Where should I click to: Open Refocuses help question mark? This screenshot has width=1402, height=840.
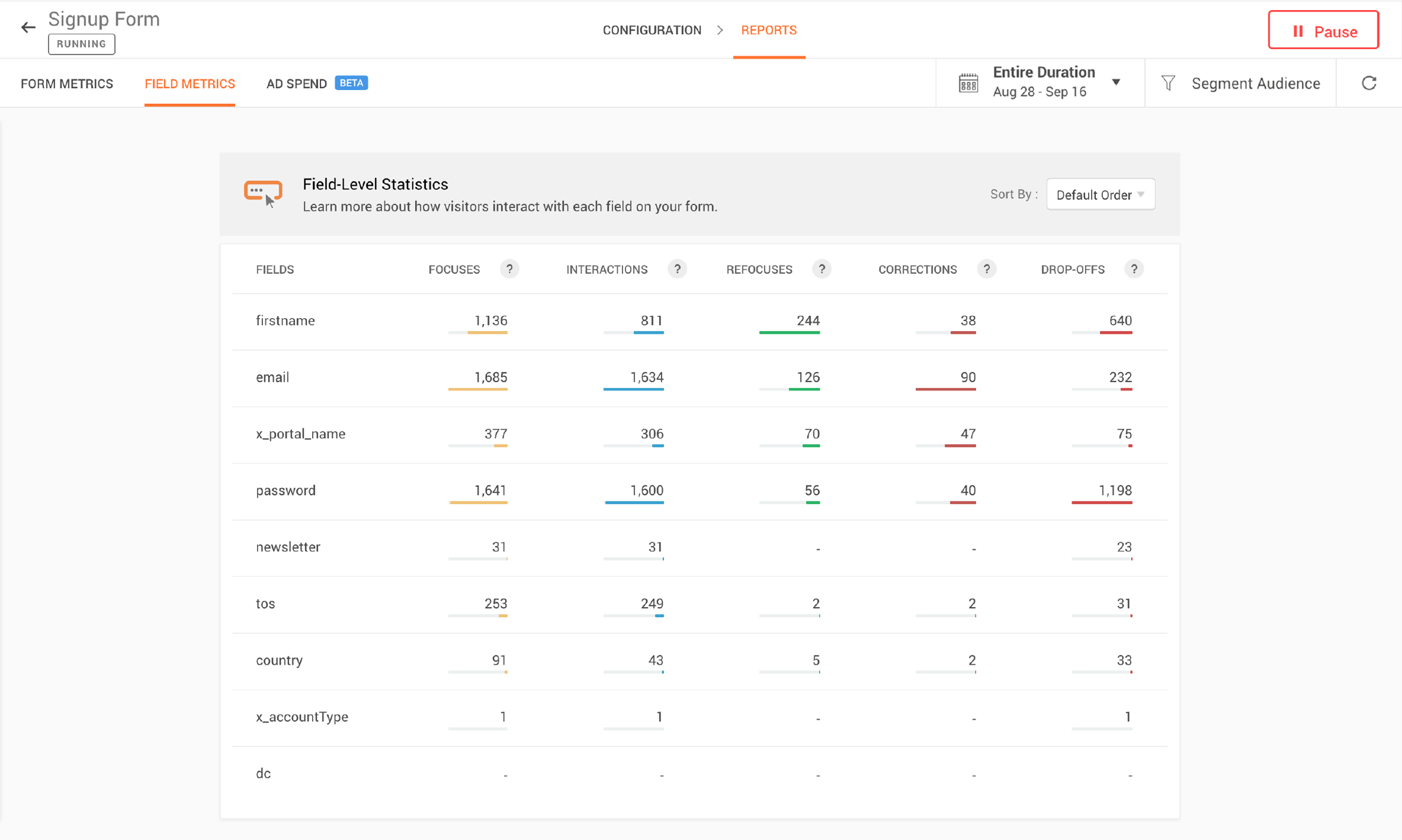[x=821, y=269]
